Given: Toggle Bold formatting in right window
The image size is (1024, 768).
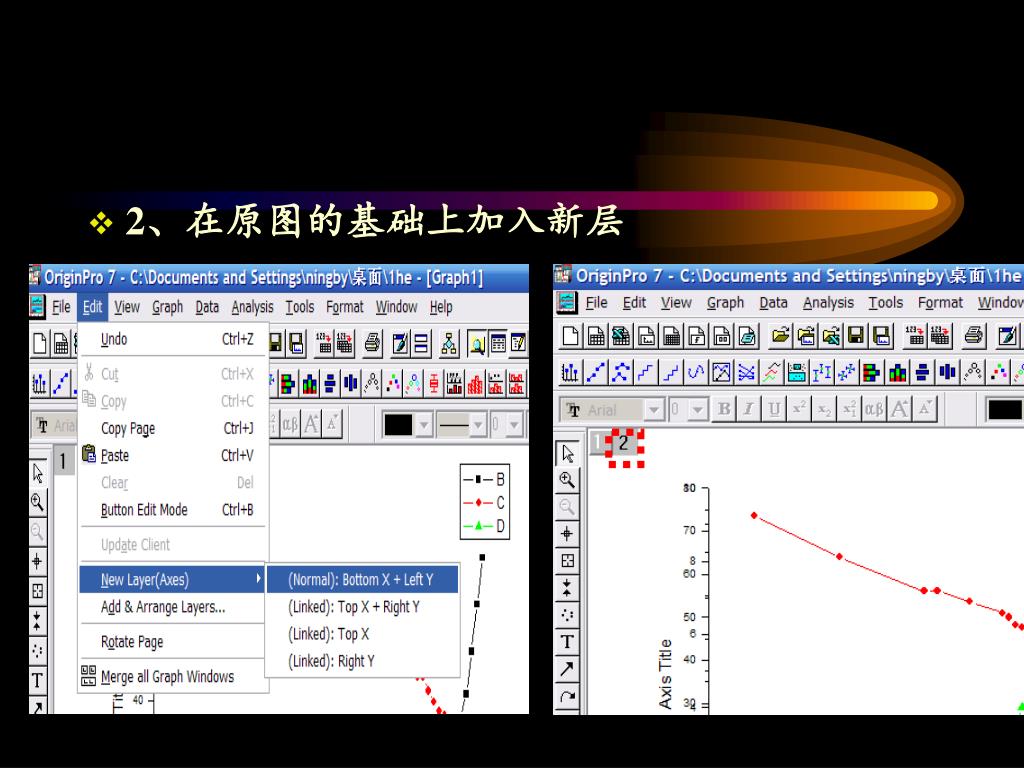Looking at the screenshot, I should point(724,409).
